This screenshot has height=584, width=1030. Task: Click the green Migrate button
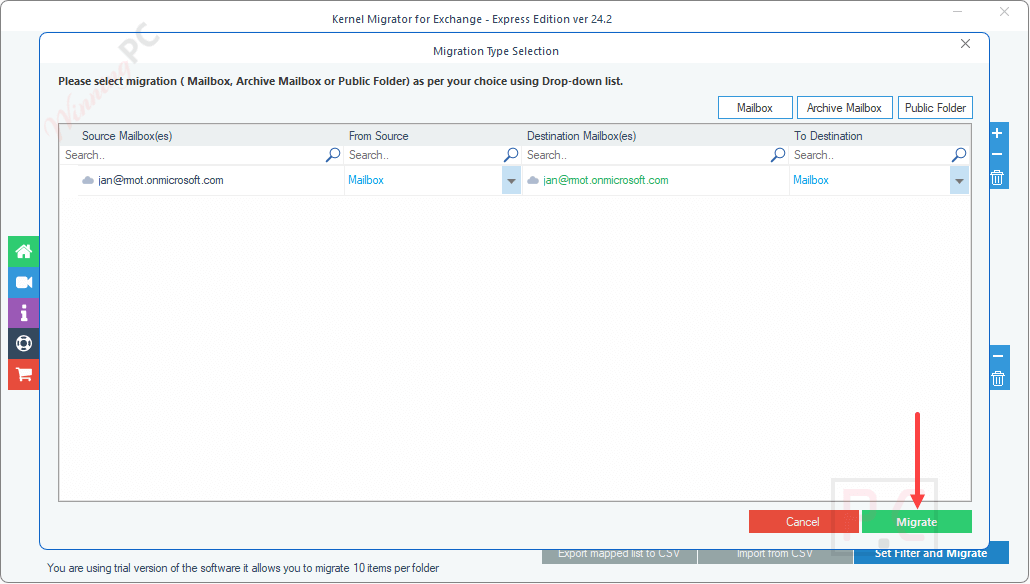point(916,522)
